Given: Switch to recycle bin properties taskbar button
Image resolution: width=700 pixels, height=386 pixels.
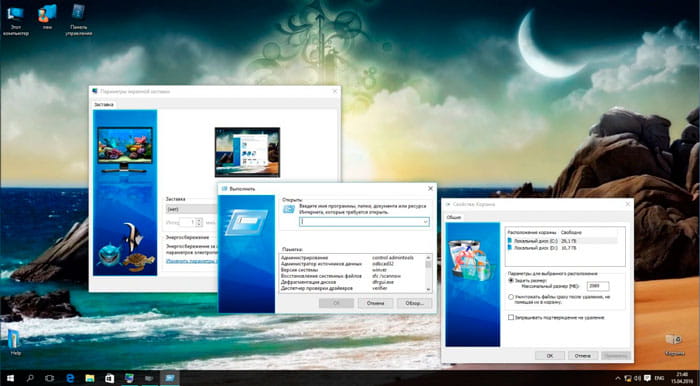Looking at the screenshot, I should coord(150,378).
